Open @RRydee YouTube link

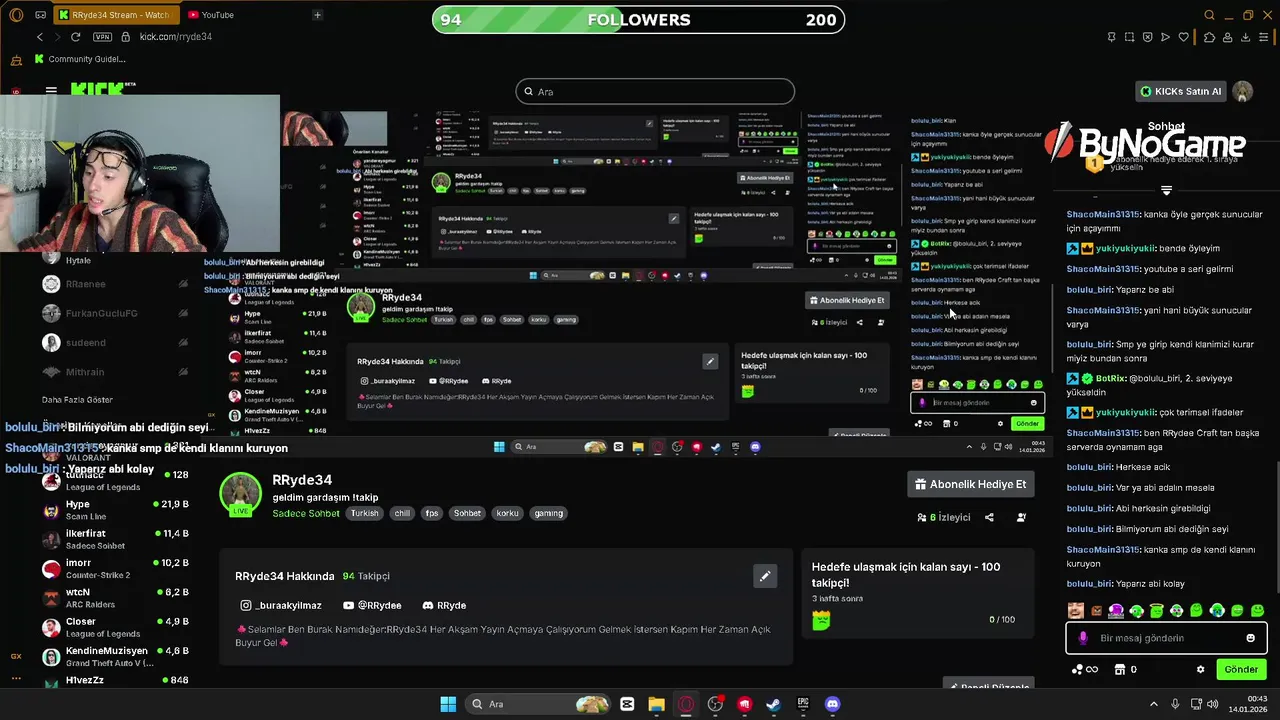pyautogui.click(x=371, y=605)
